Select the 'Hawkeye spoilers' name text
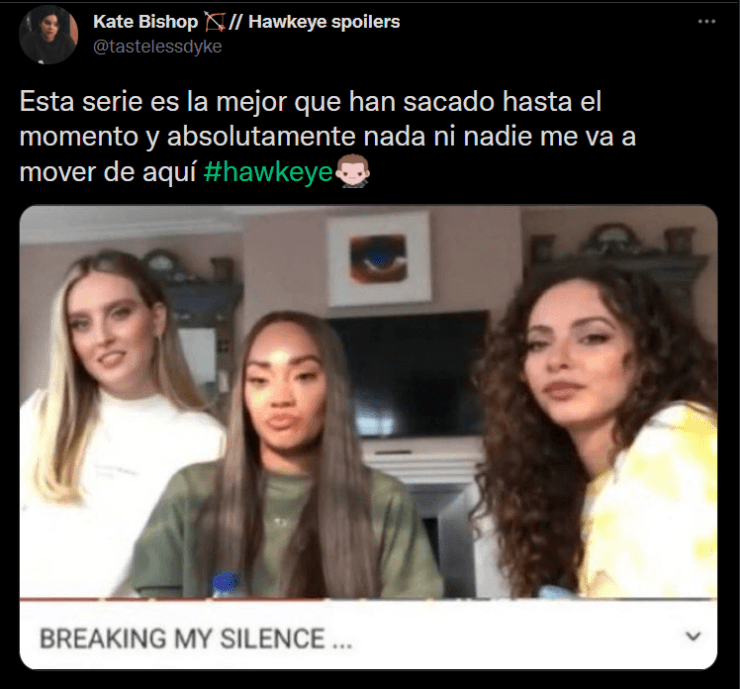Image resolution: width=740 pixels, height=689 pixels. click(324, 22)
